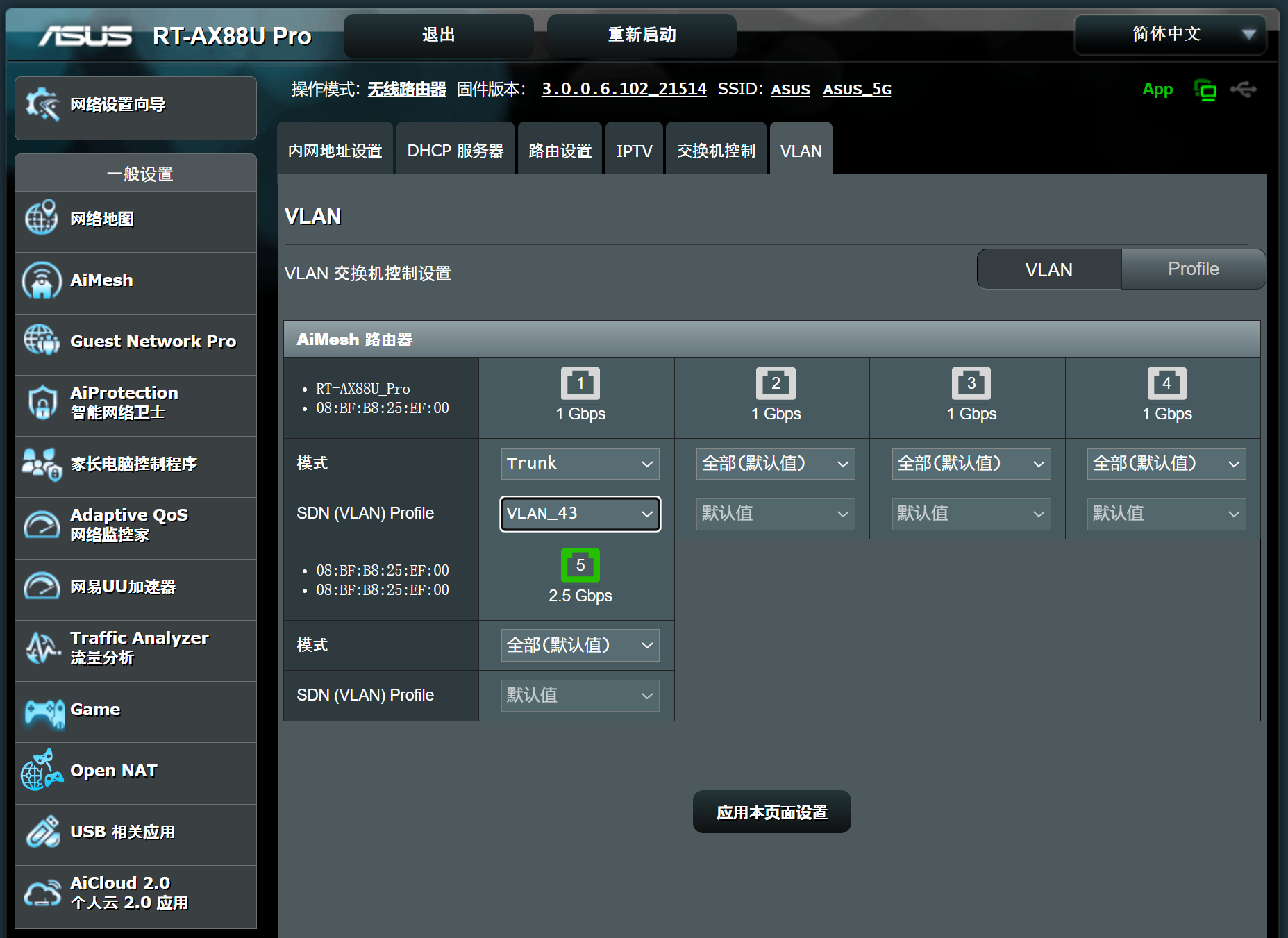The height and width of the screenshot is (938, 1288).
Task: Open the DHCP 服务器 tab
Action: (x=455, y=150)
